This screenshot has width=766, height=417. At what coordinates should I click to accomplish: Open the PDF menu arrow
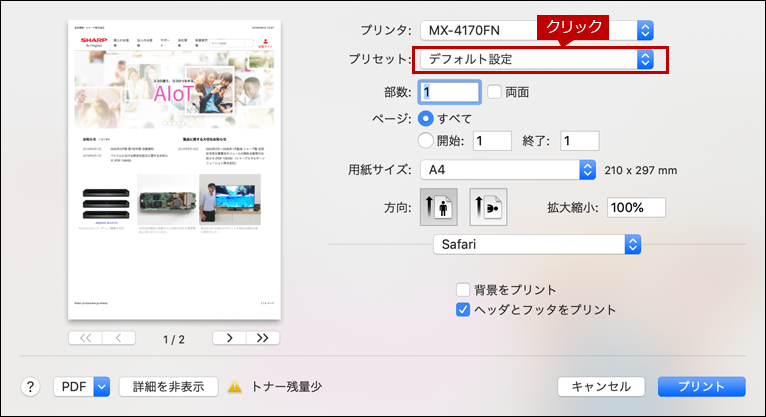(x=102, y=387)
